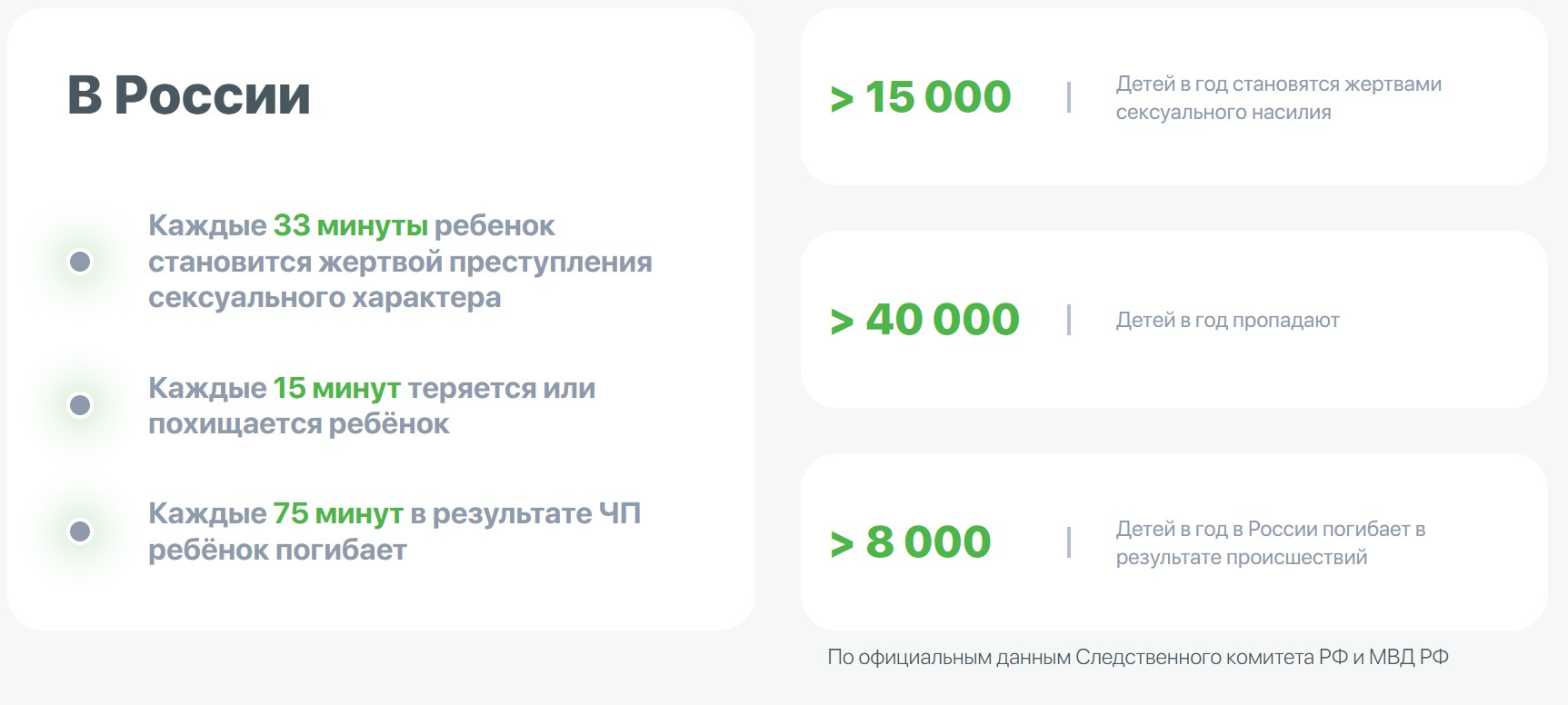Image resolution: width=1568 pixels, height=705 pixels.
Task: Click the text 'становится жертвой преступления'
Action: pos(400,262)
